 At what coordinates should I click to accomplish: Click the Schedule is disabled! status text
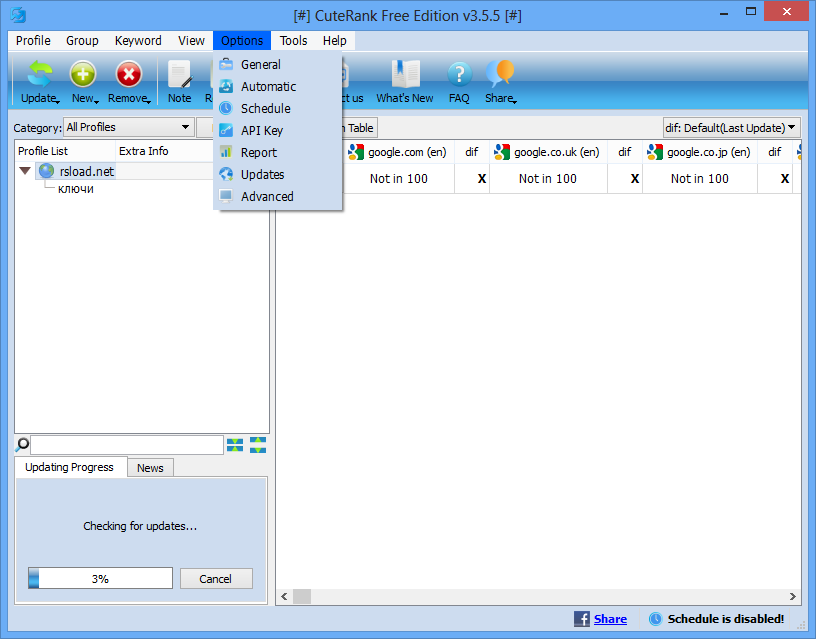pyautogui.click(x=725, y=619)
